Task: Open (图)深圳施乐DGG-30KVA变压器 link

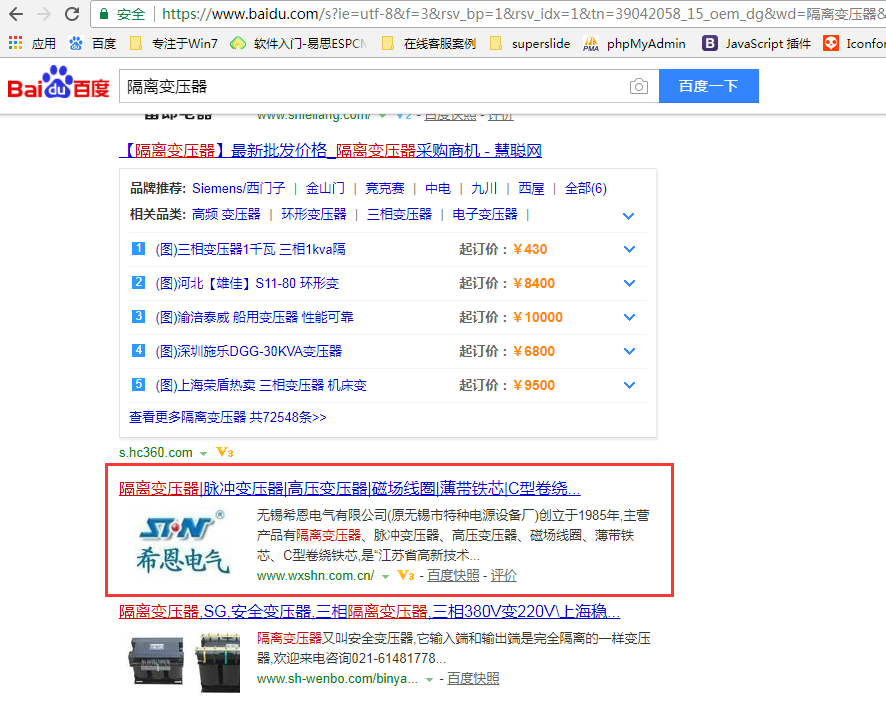Action: click(249, 351)
